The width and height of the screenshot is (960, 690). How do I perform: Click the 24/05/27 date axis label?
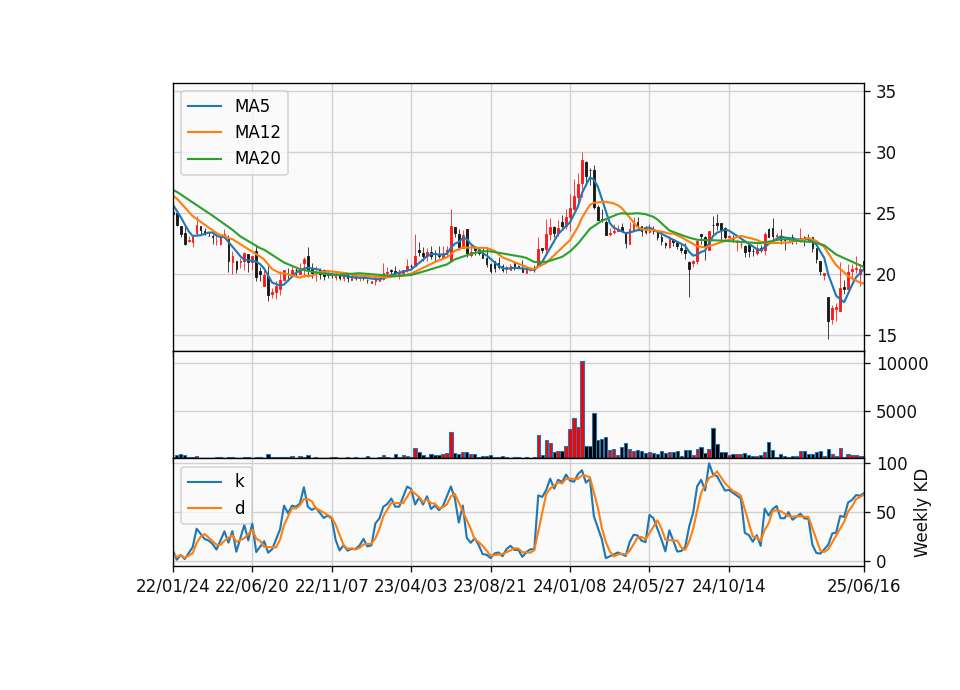coord(648,587)
